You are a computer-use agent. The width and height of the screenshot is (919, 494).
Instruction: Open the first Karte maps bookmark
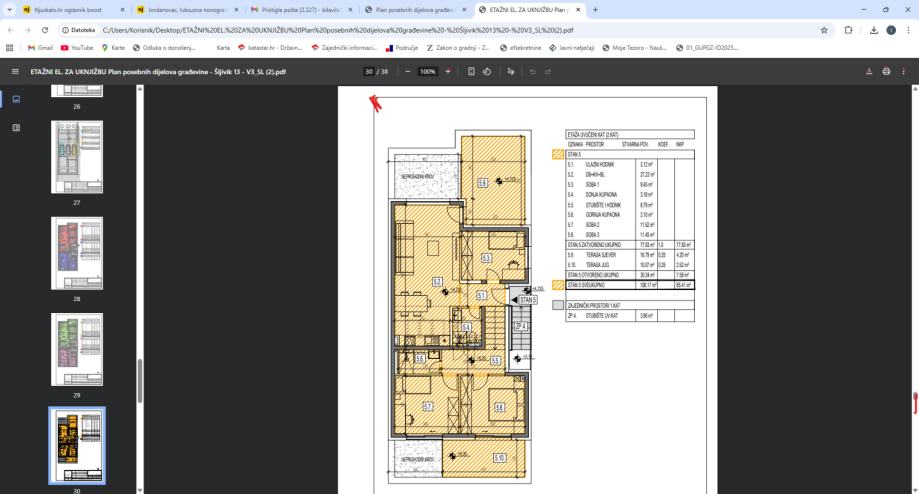pyautogui.click(x=113, y=47)
